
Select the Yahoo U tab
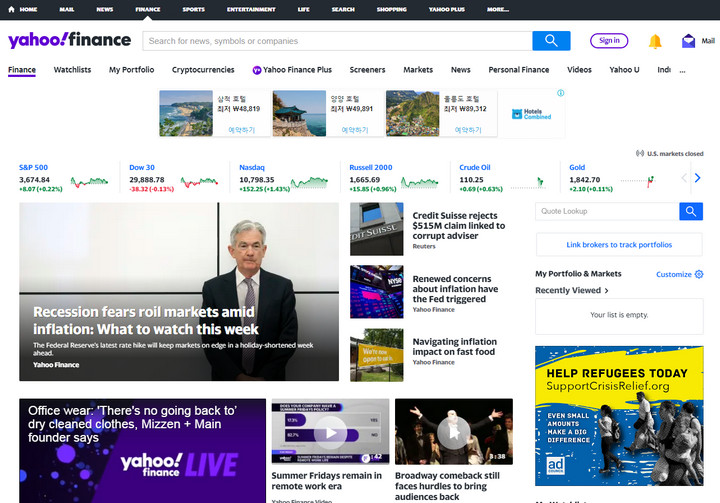point(624,70)
